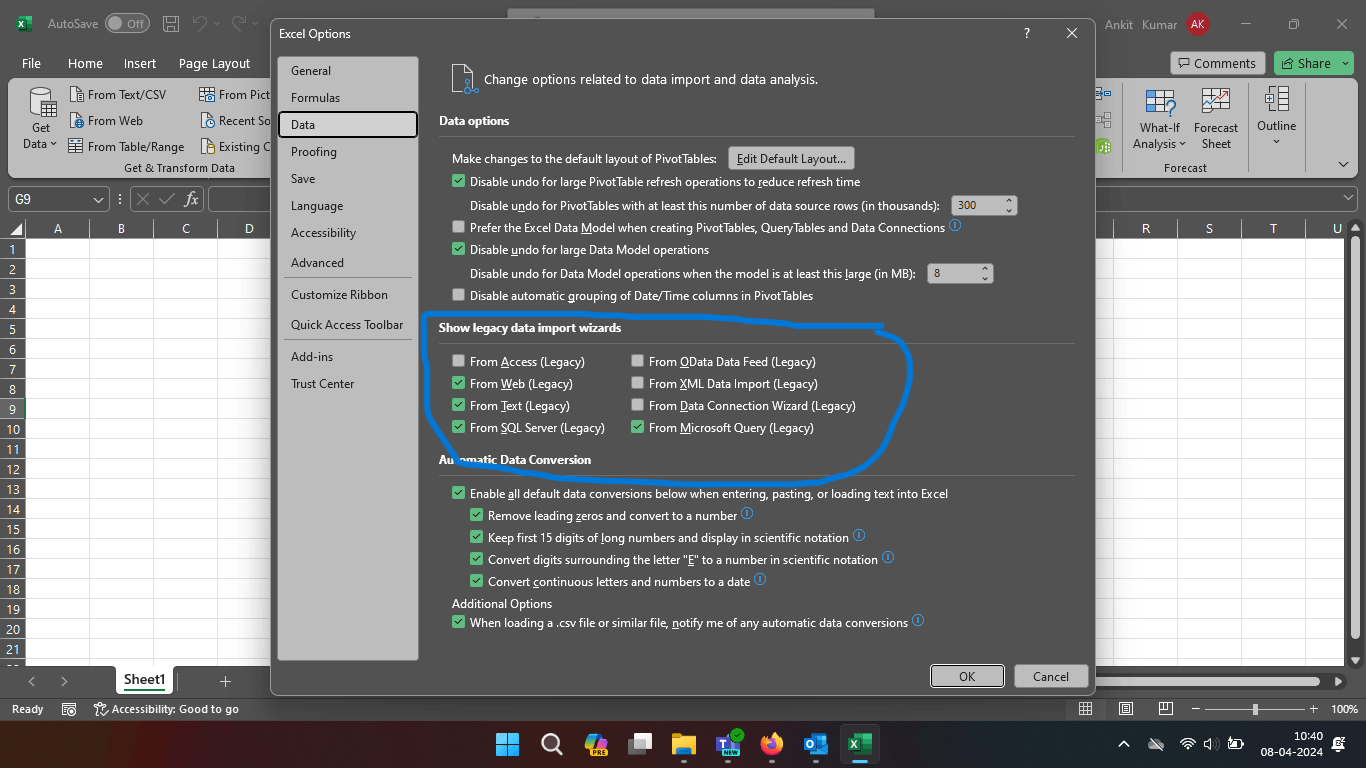Click From Table/Range icon
Image resolution: width=1366 pixels, height=768 pixels.
77,146
